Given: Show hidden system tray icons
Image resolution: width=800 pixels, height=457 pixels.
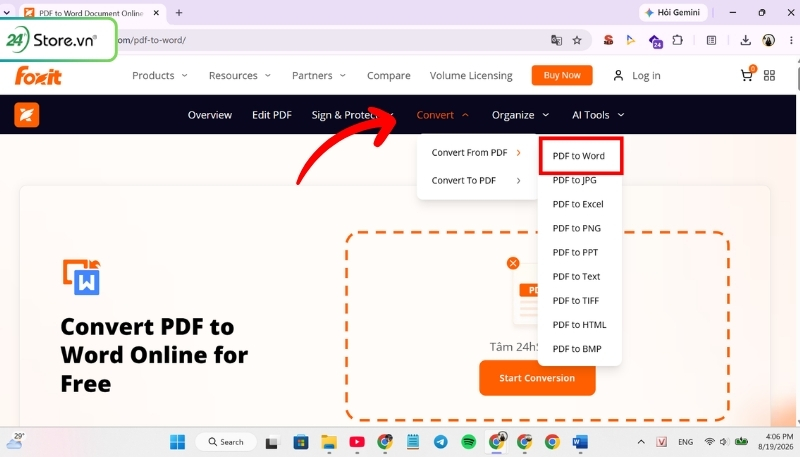Looking at the screenshot, I should click(641, 442).
